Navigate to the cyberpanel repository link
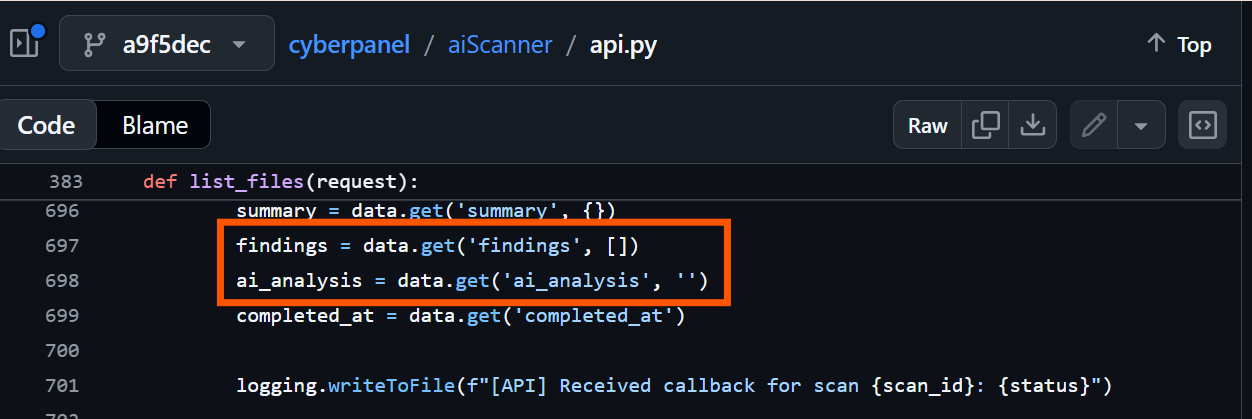1252x419 pixels. coord(349,45)
